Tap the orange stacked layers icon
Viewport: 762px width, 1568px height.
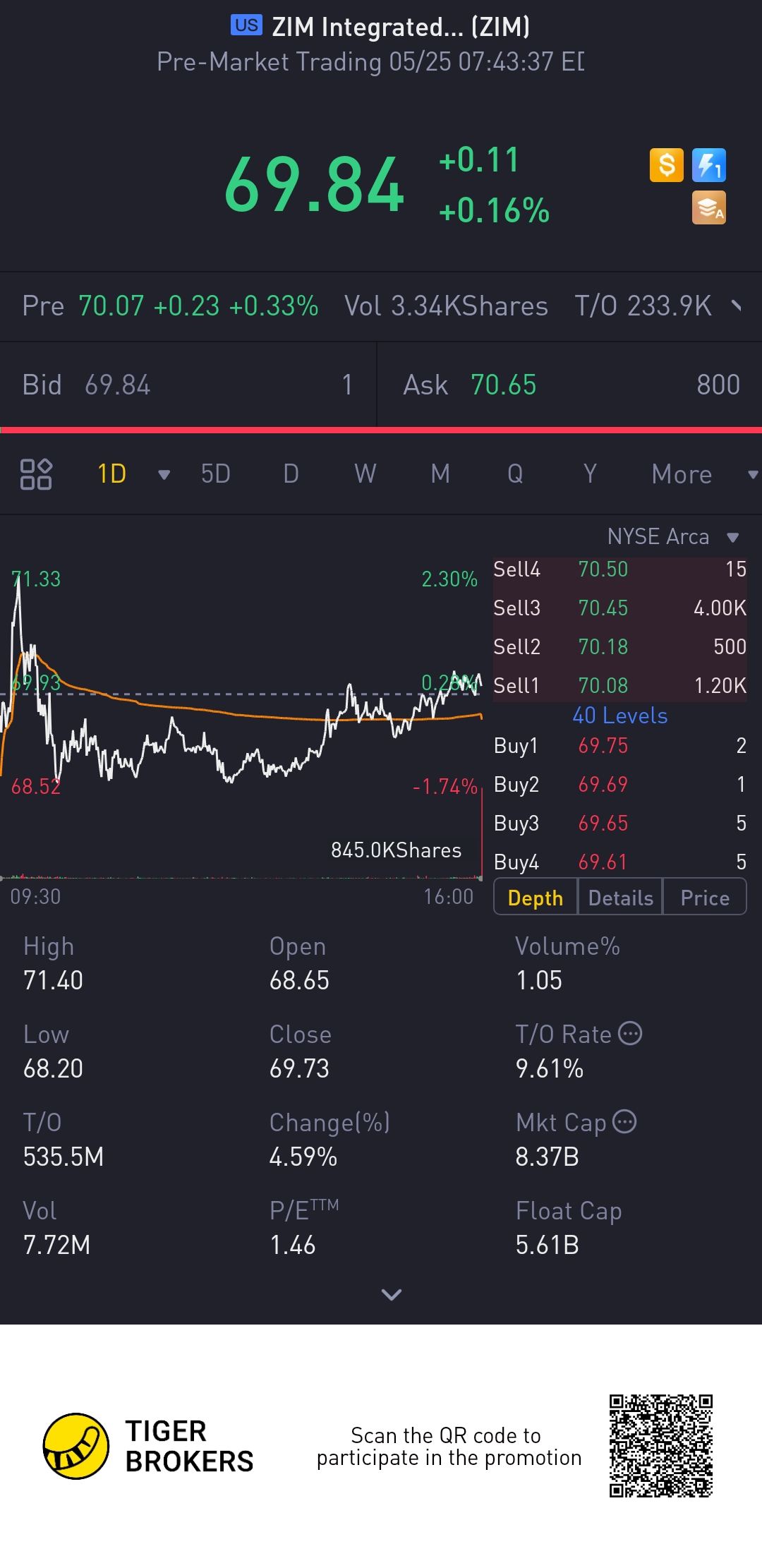pyautogui.click(x=709, y=208)
